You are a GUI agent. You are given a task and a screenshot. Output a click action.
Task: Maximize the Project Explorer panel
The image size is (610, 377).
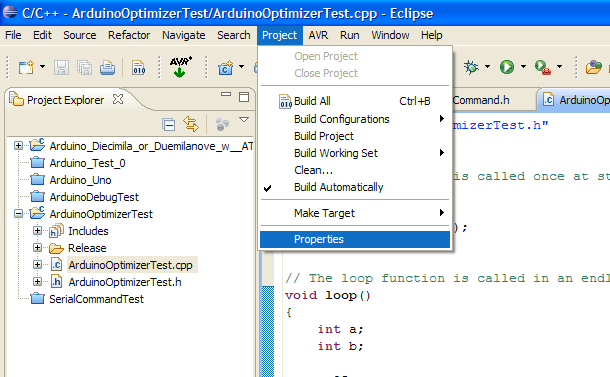coord(244,97)
